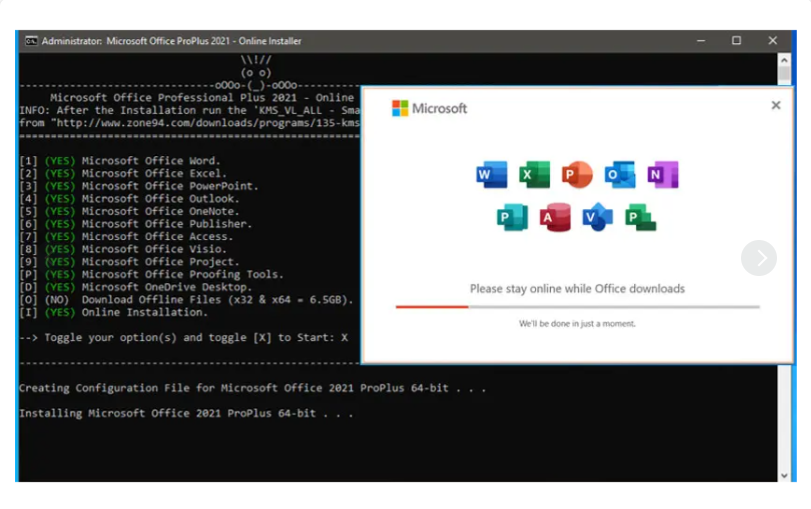Viewport: 811px width, 509px height.
Task: Click the 'Microsoft Office OneNote.' option line
Action: (x=129, y=212)
